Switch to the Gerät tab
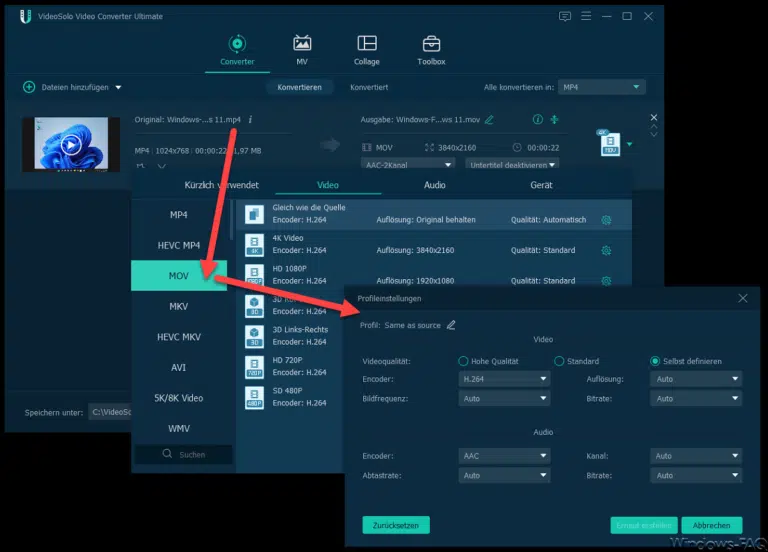Viewport: 768px width, 552px height. [541, 185]
